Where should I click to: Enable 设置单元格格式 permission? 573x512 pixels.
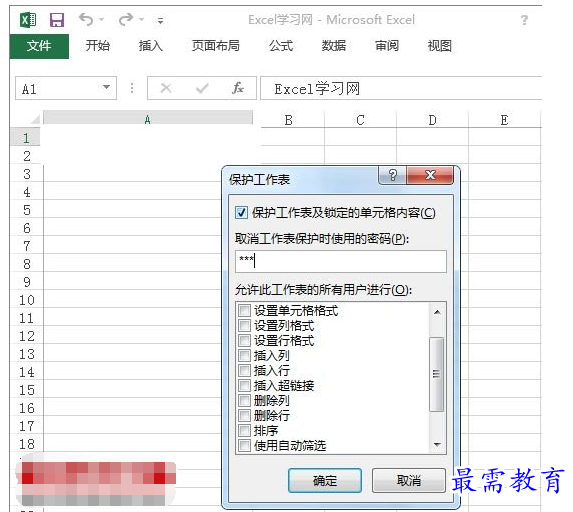(x=244, y=311)
